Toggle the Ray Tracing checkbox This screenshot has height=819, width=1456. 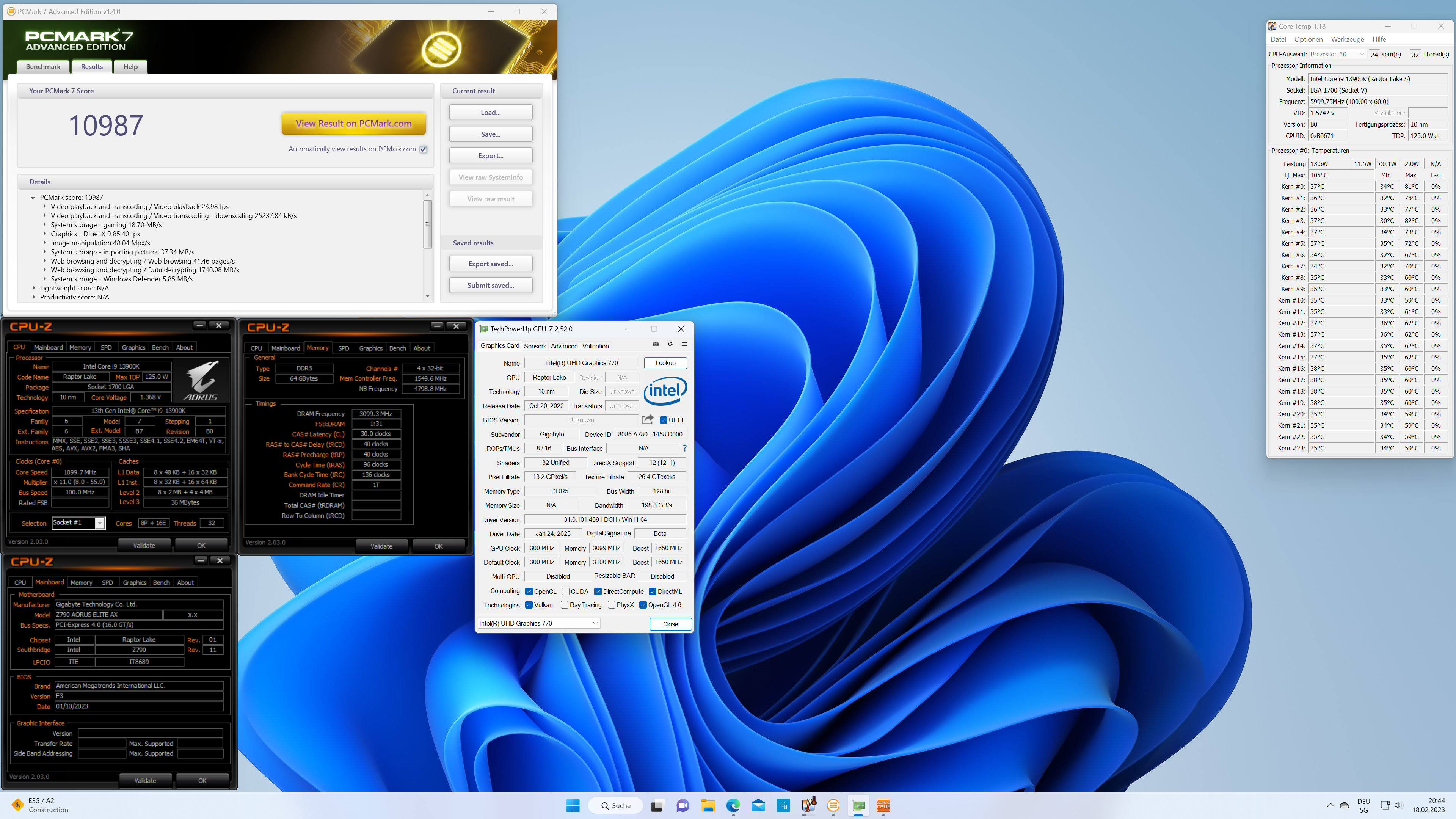[x=565, y=605]
